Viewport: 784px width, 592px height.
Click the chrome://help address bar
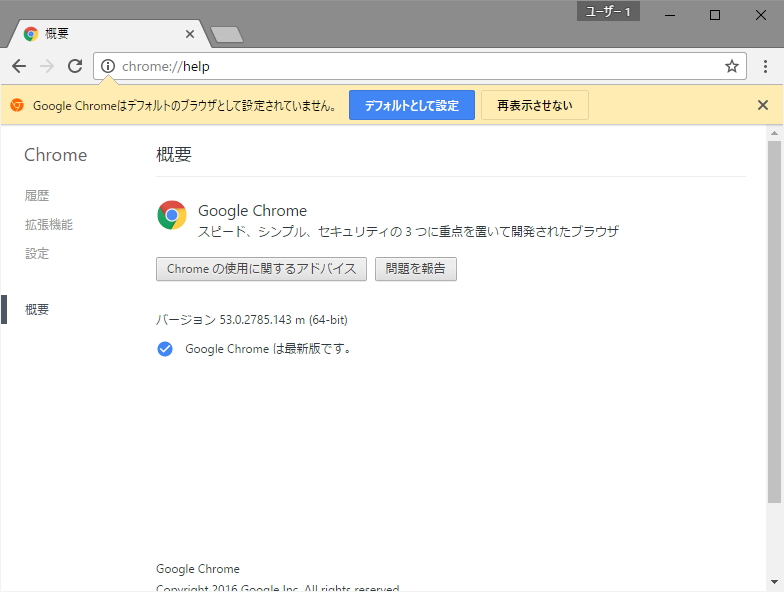pyautogui.click(x=420, y=66)
